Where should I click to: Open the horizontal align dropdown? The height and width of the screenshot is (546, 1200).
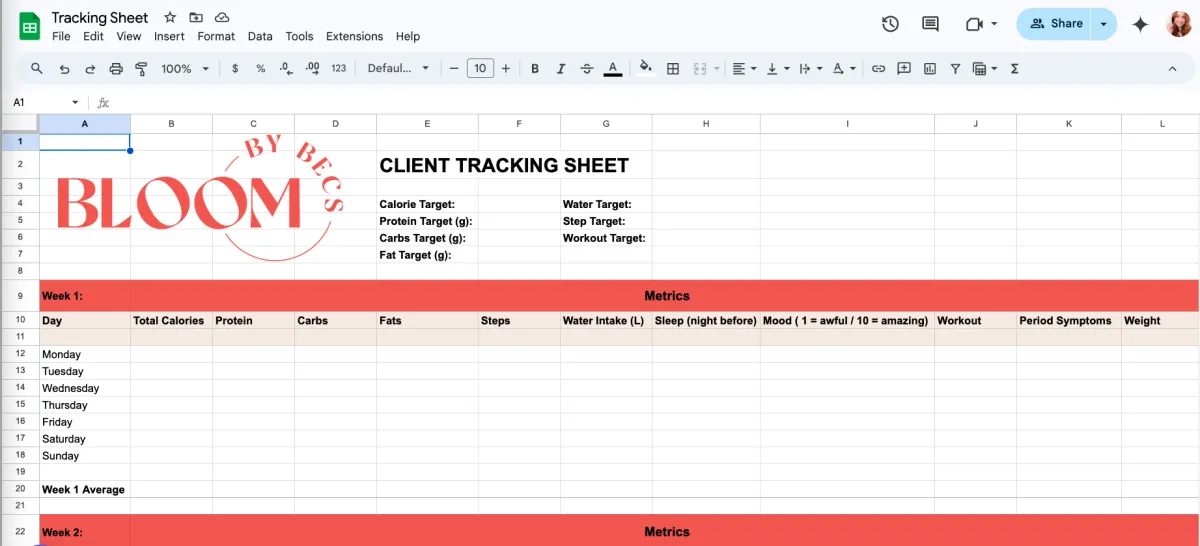[745, 69]
